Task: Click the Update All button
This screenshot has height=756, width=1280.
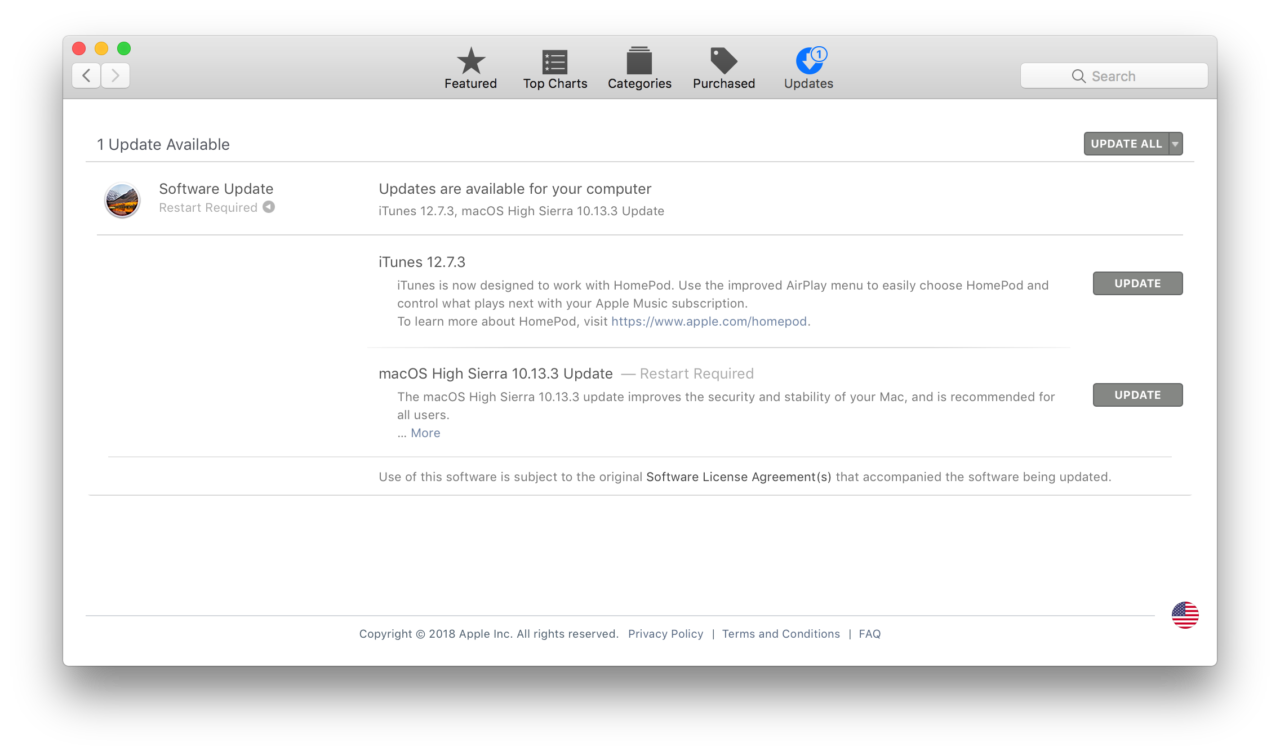Action: [x=1126, y=143]
